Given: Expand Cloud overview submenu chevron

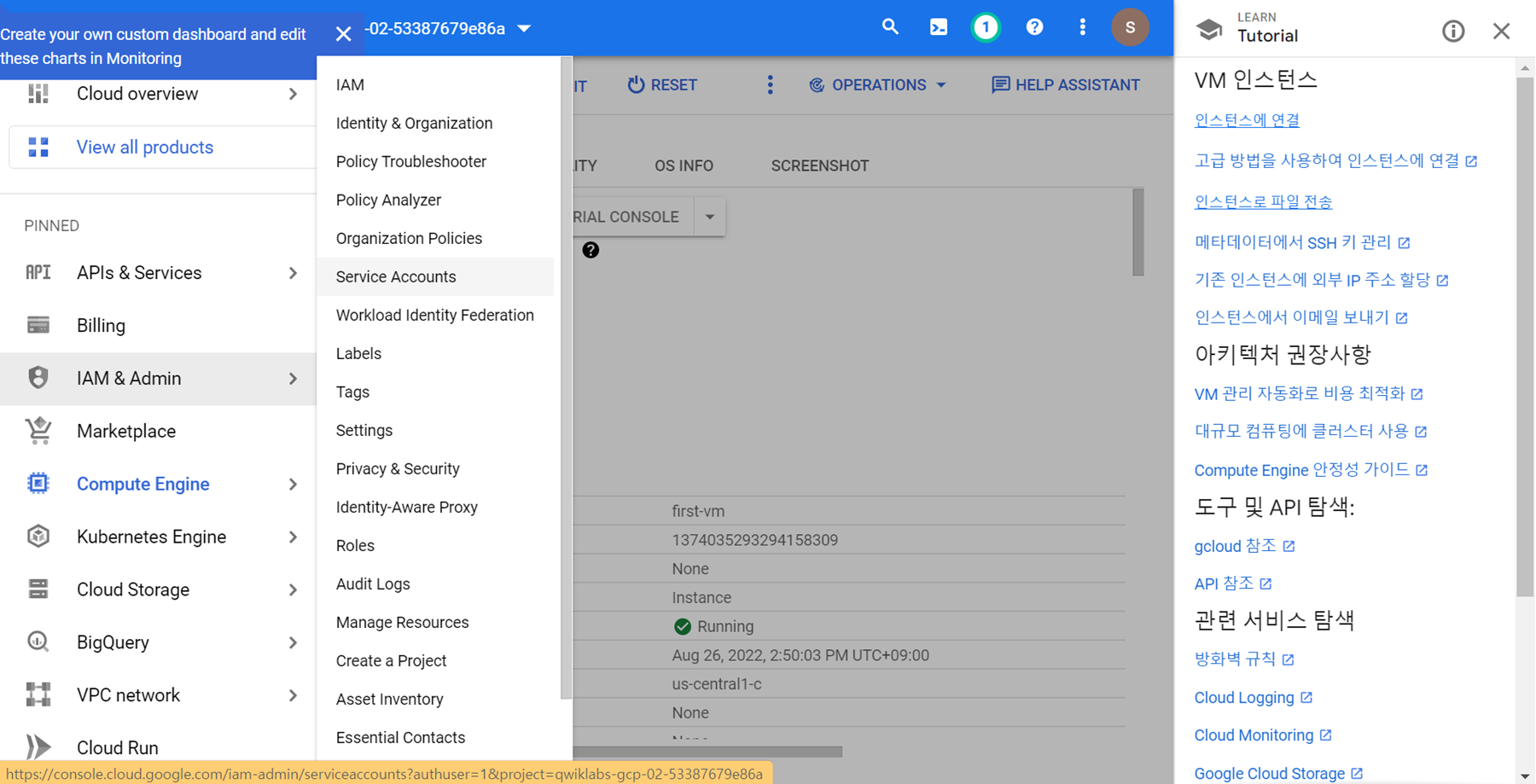Looking at the screenshot, I should (x=293, y=94).
